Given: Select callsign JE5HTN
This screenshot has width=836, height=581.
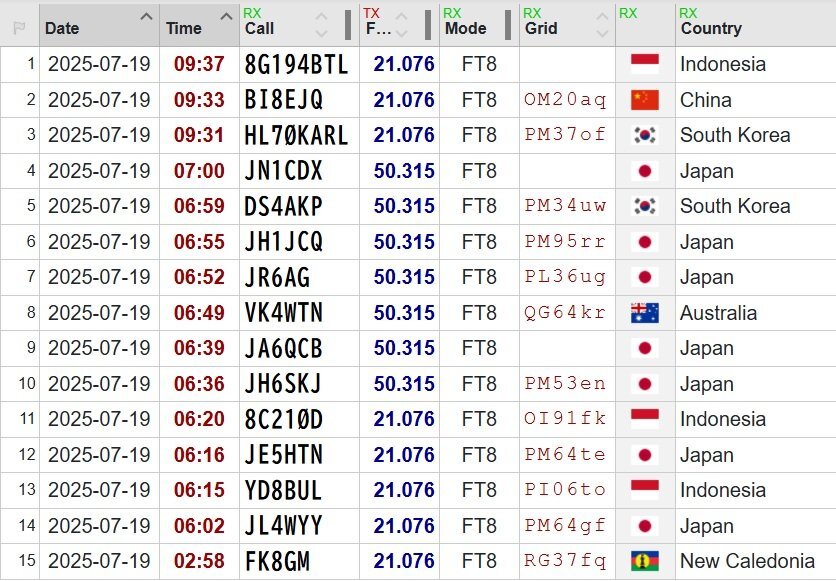Looking at the screenshot, I should [284, 455].
